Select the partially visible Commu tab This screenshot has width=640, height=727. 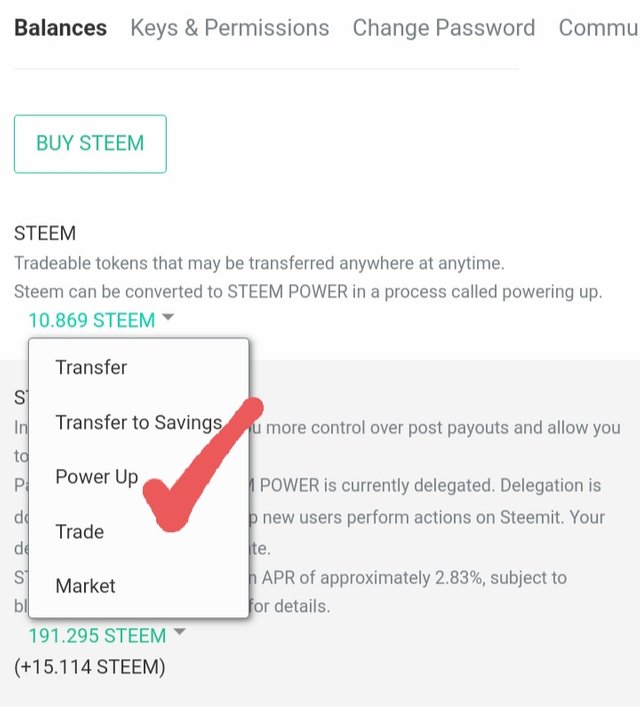point(598,28)
